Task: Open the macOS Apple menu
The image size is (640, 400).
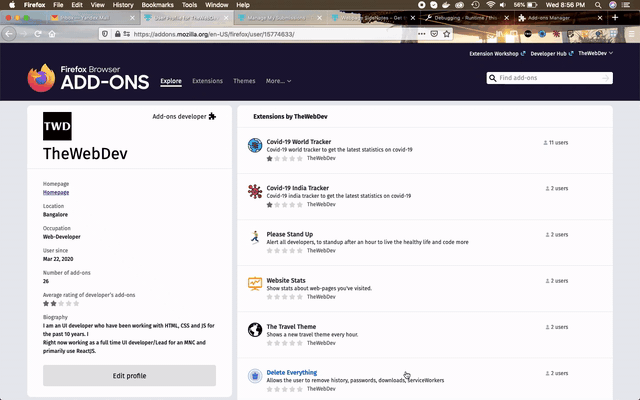Action: tap(12, 5)
